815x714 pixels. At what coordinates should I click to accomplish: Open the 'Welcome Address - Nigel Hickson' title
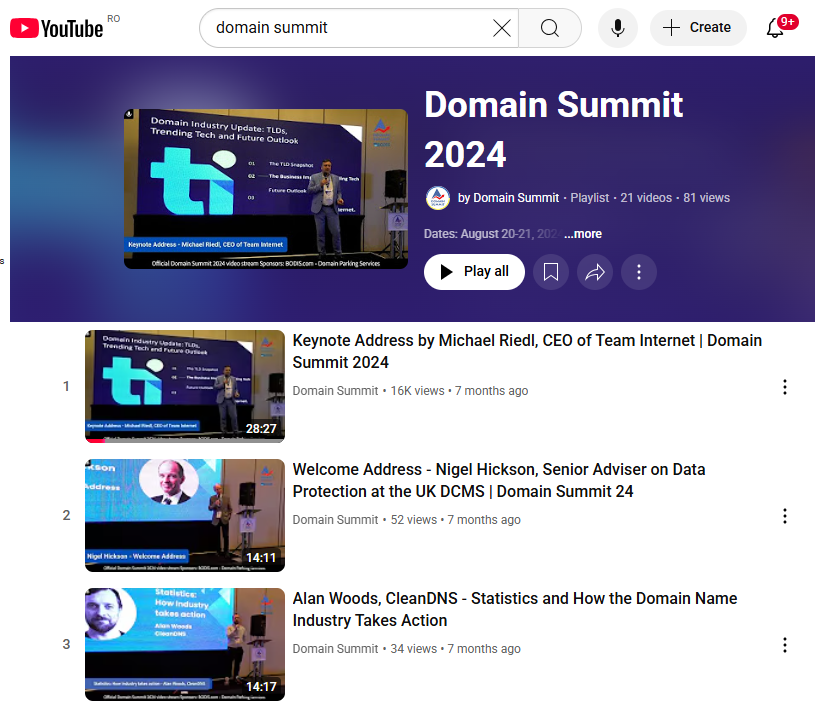499,480
